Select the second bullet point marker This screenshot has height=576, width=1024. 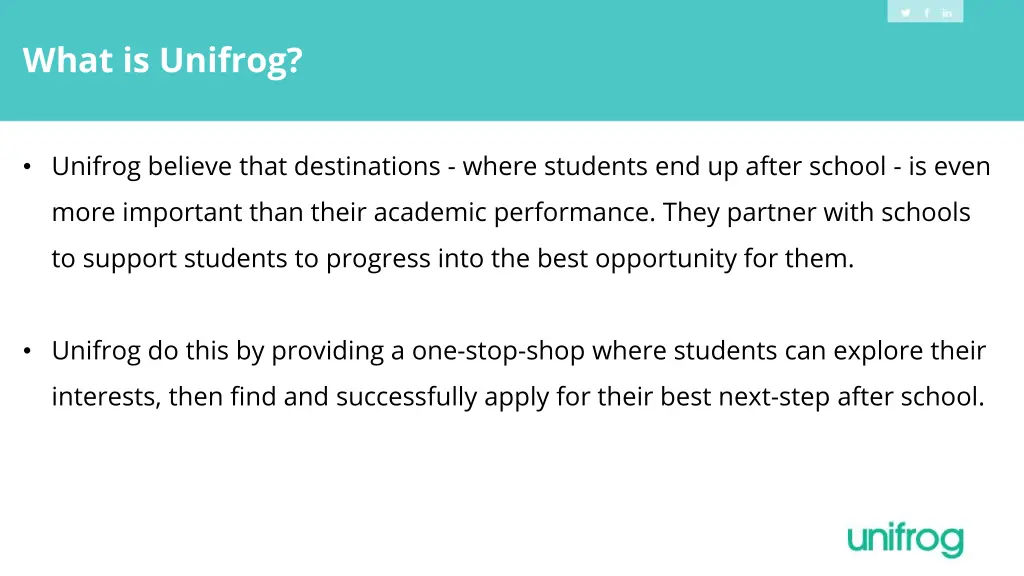(28, 352)
